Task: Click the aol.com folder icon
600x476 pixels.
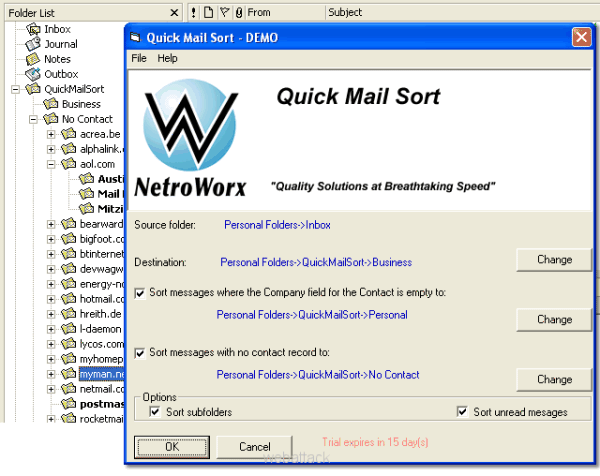Action: tap(69, 164)
